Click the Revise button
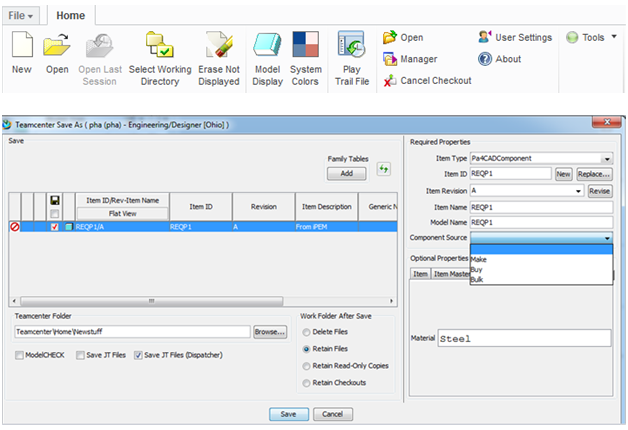Screen dimensions: 628x430 pos(599,191)
